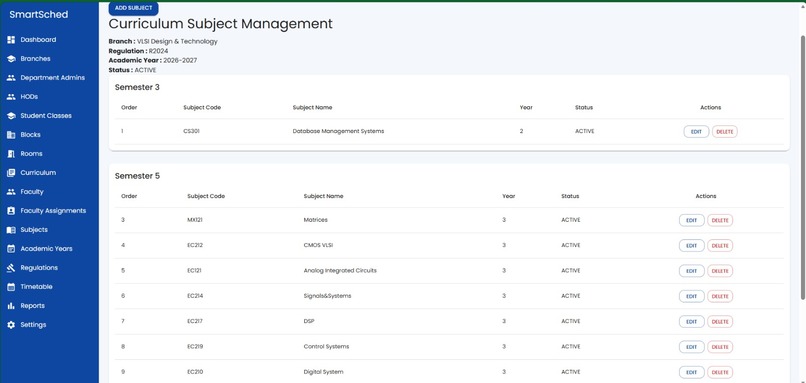Click the vertical page scrollbar
806x383 pixels.
point(803,167)
